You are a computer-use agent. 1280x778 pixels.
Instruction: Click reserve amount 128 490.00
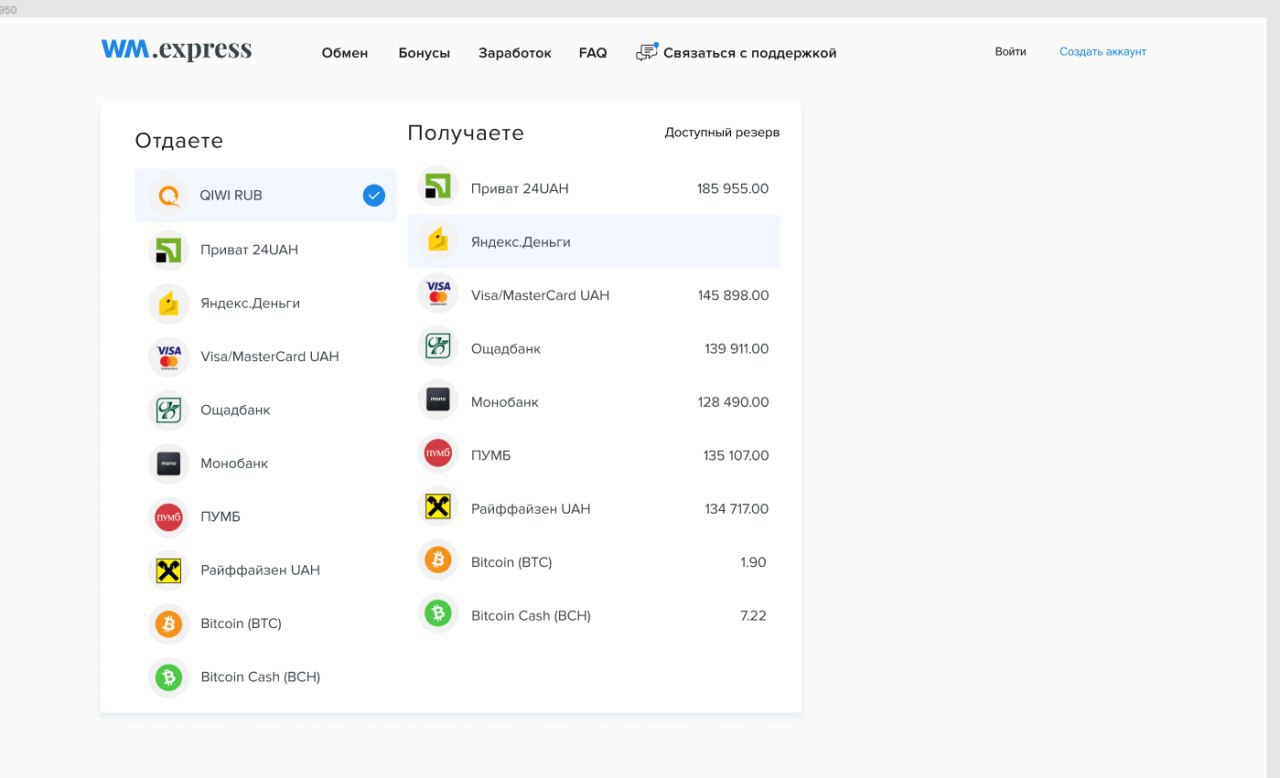coord(734,402)
